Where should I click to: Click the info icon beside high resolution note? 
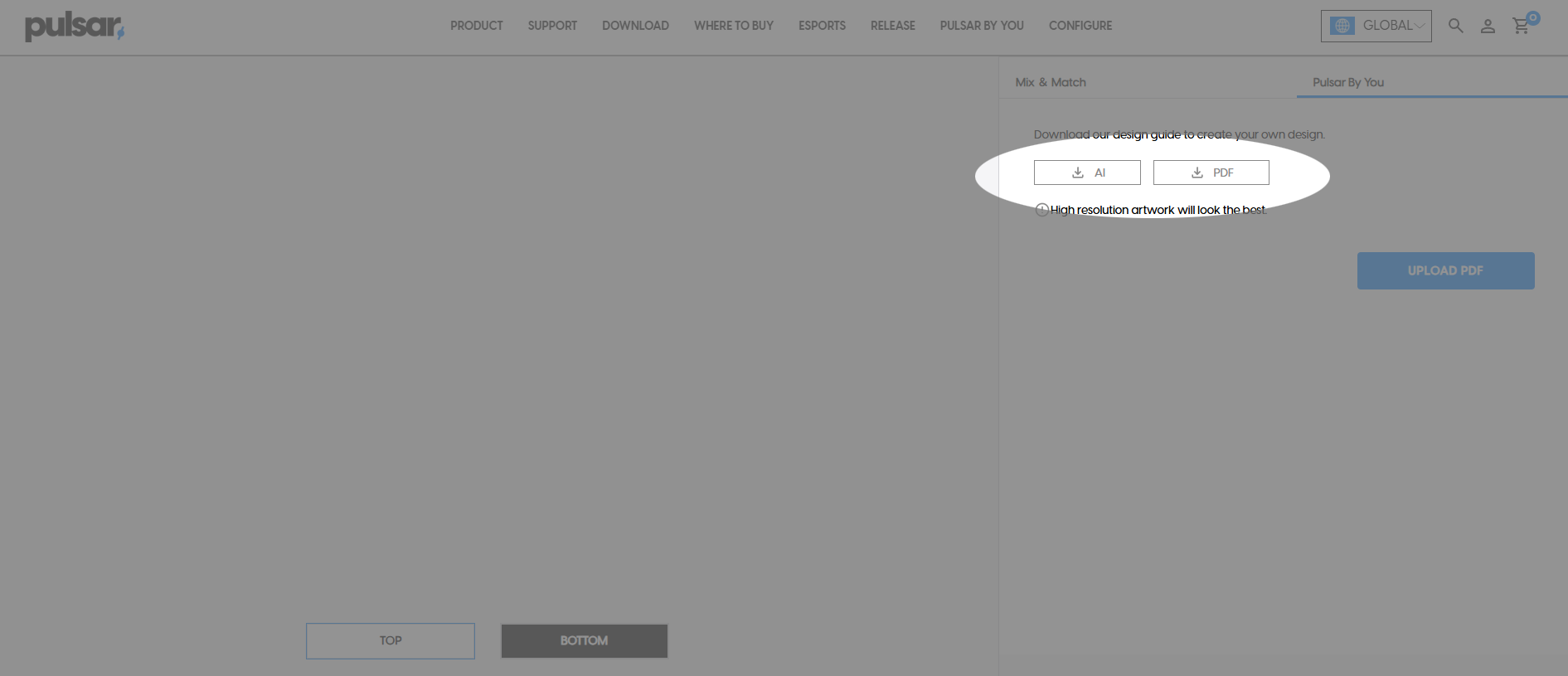coord(1042,210)
